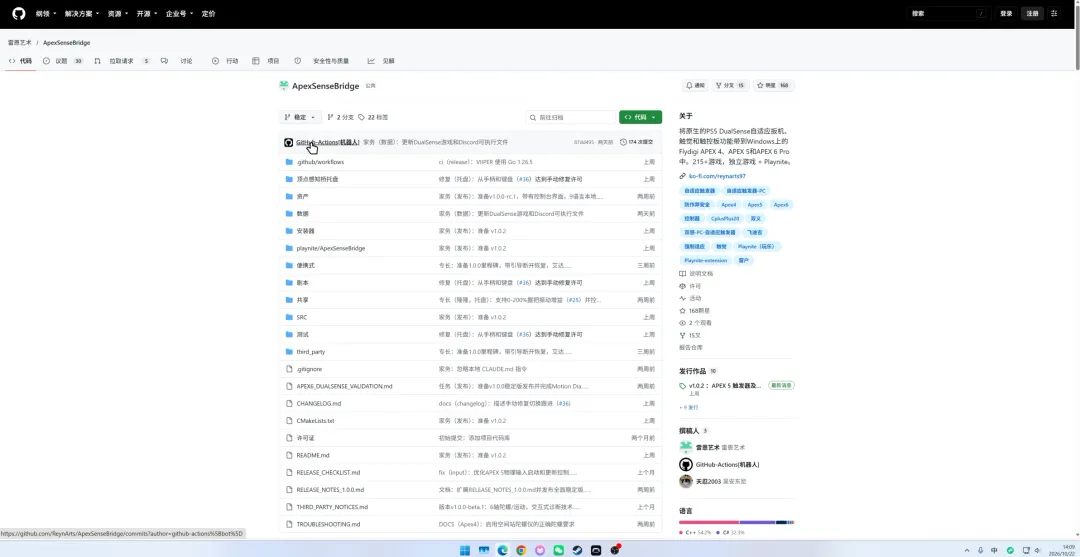Viewport: 1080px width, 557px height.
Task: Click the 明星 168 star button
Action: point(773,85)
